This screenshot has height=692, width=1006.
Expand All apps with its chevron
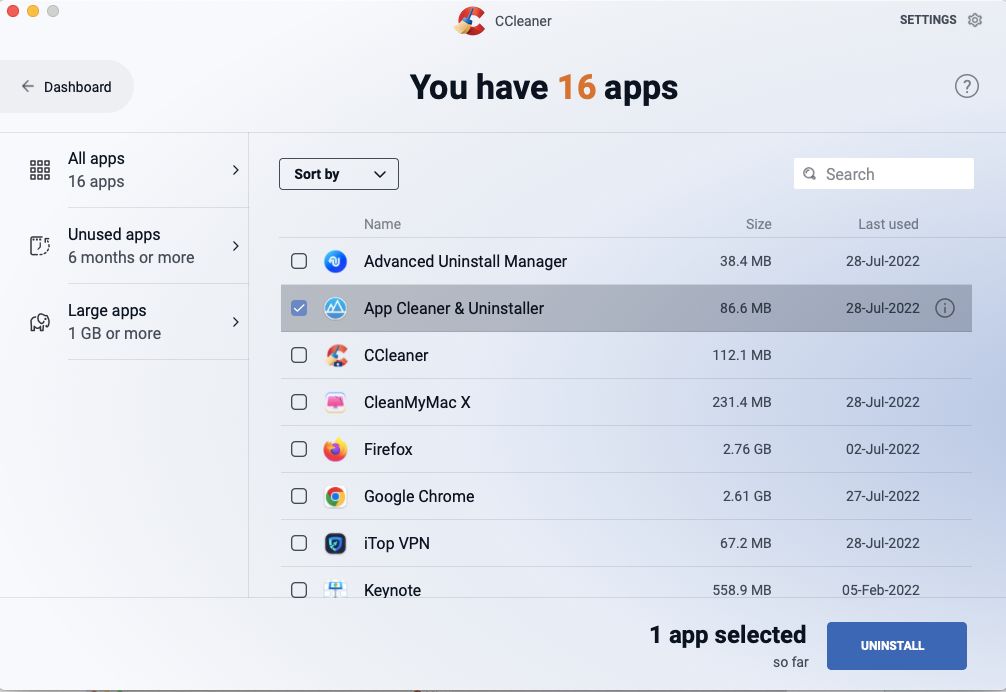235,170
